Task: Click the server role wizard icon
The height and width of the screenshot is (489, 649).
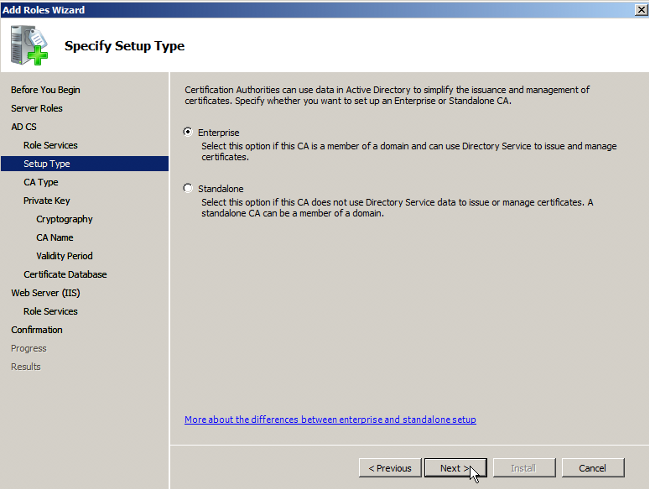Action: click(29, 45)
